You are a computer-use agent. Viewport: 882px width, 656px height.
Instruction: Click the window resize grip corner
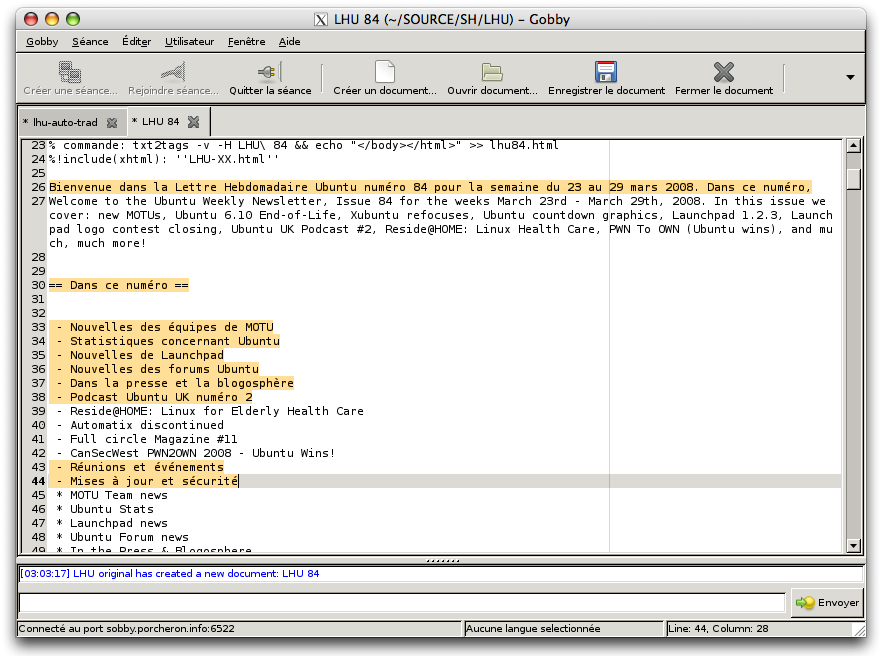point(859,629)
